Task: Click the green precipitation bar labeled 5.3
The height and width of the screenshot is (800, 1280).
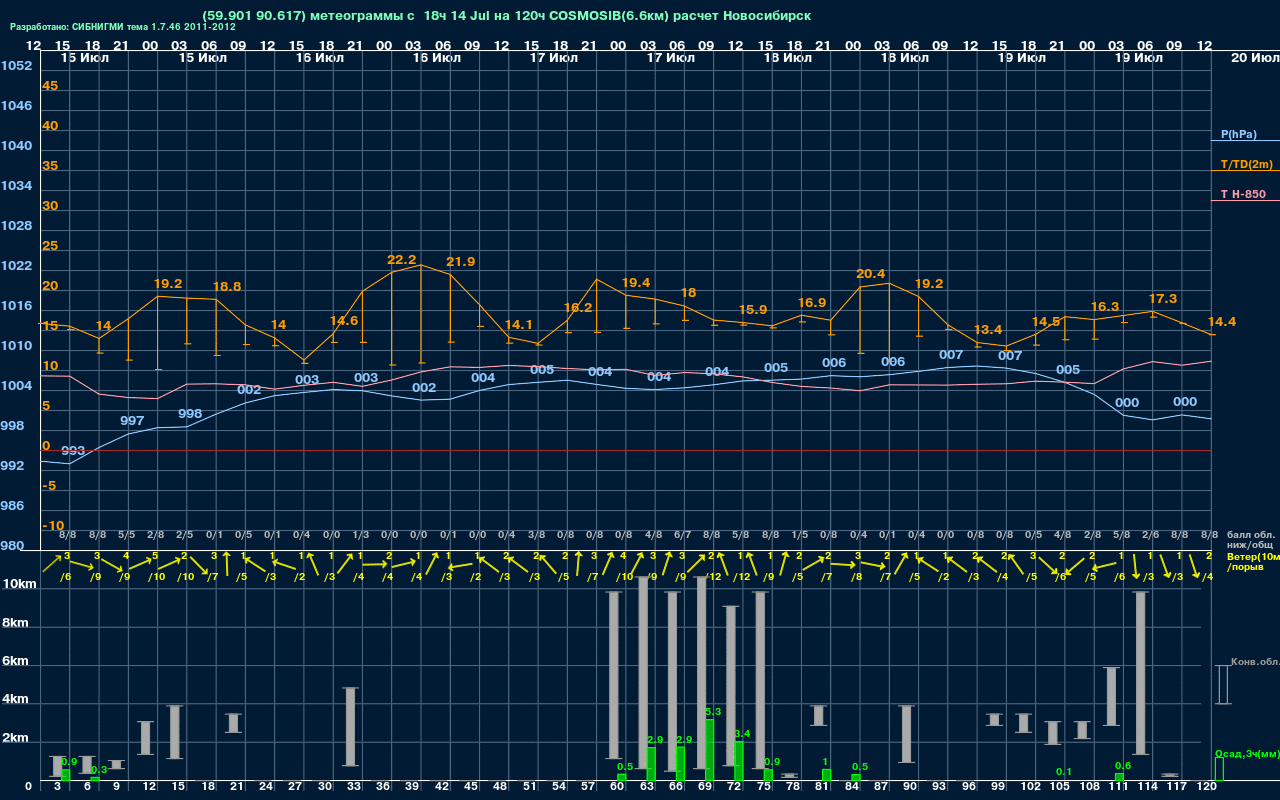Action: coord(709,750)
